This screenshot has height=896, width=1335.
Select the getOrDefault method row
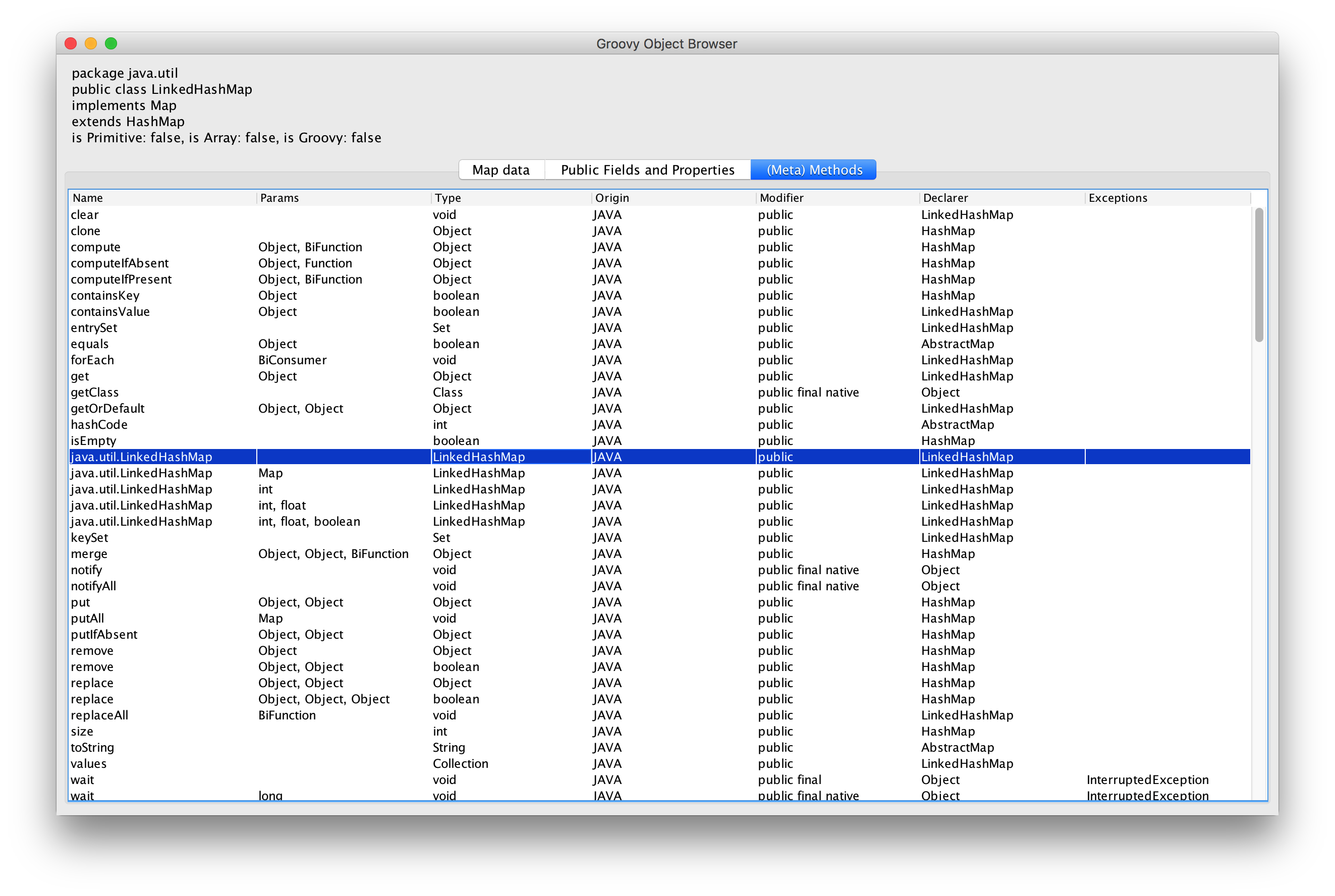(x=107, y=409)
